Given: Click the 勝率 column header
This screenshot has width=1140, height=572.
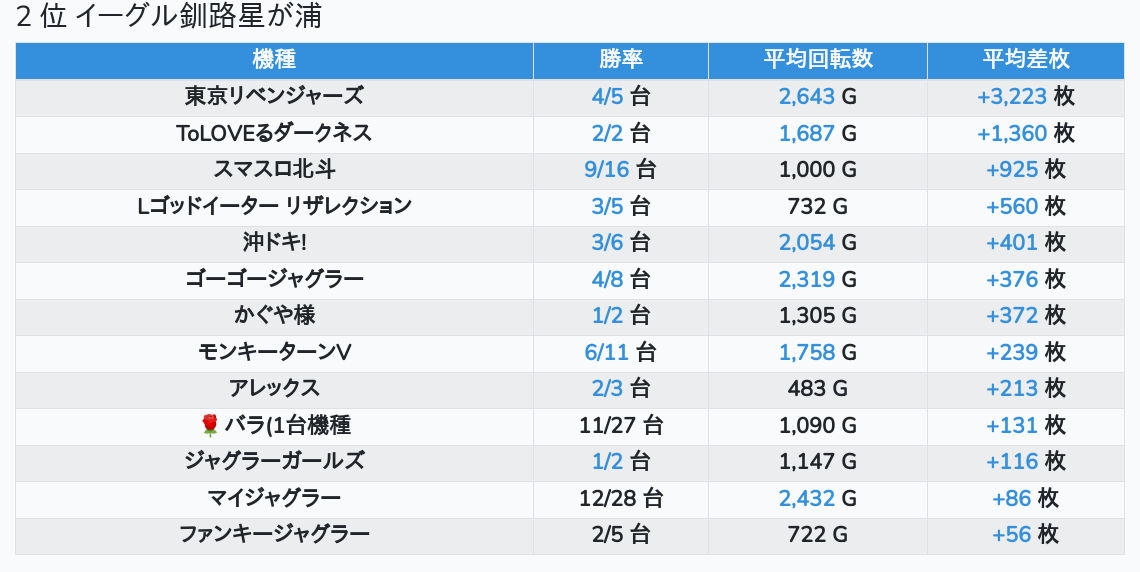Looking at the screenshot, I should point(621,60).
